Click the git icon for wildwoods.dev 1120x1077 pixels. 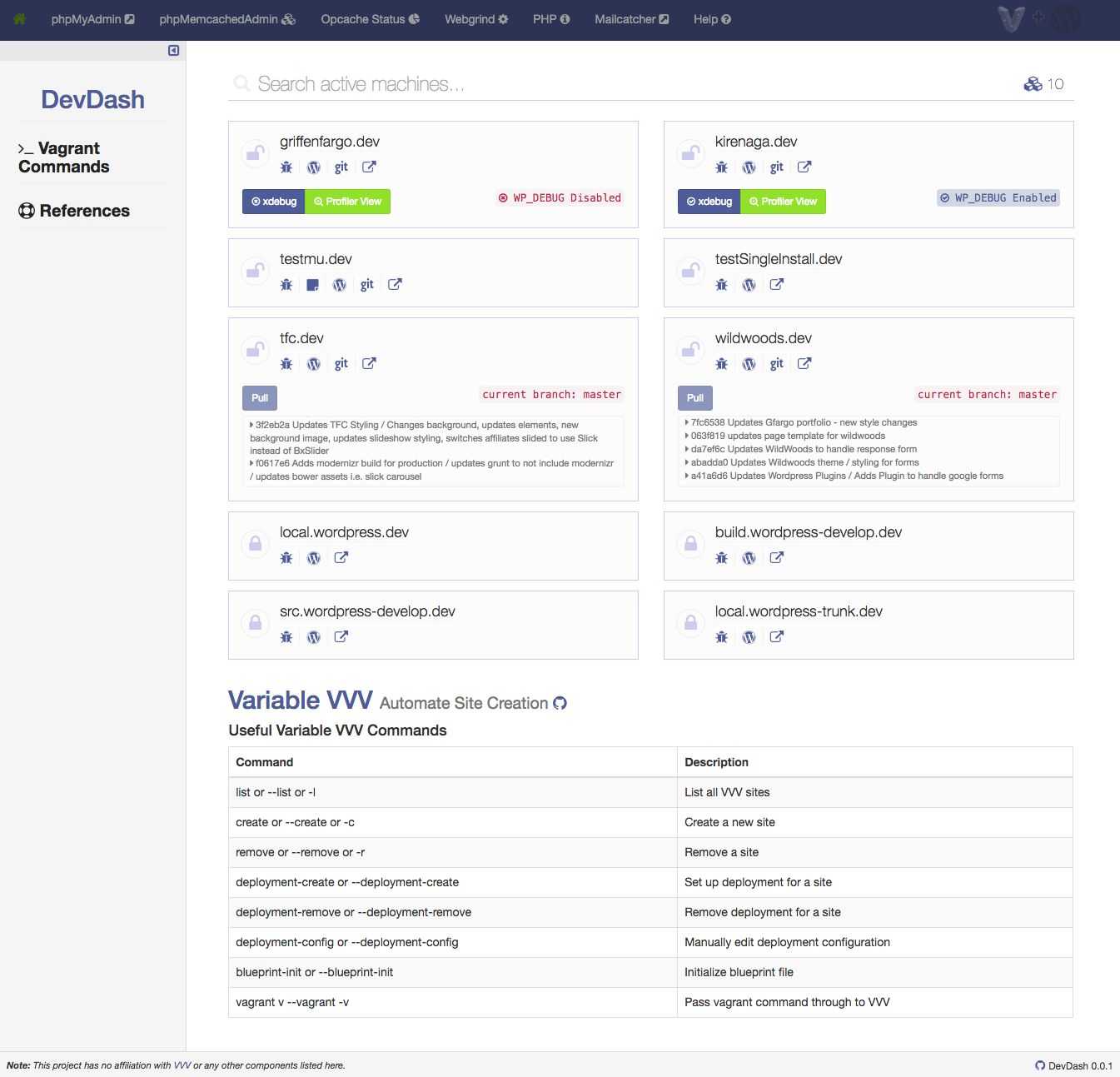coord(777,363)
